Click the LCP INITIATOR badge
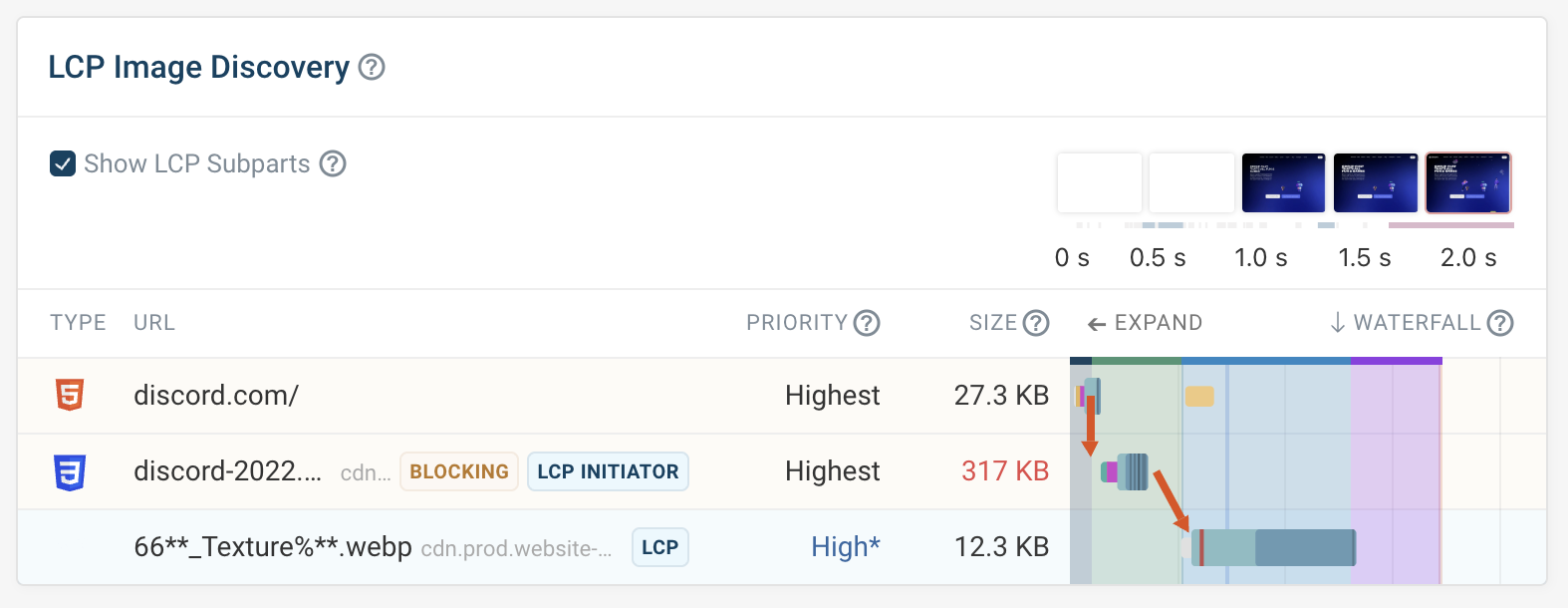1568x608 pixels. click(x=608, y=471)
